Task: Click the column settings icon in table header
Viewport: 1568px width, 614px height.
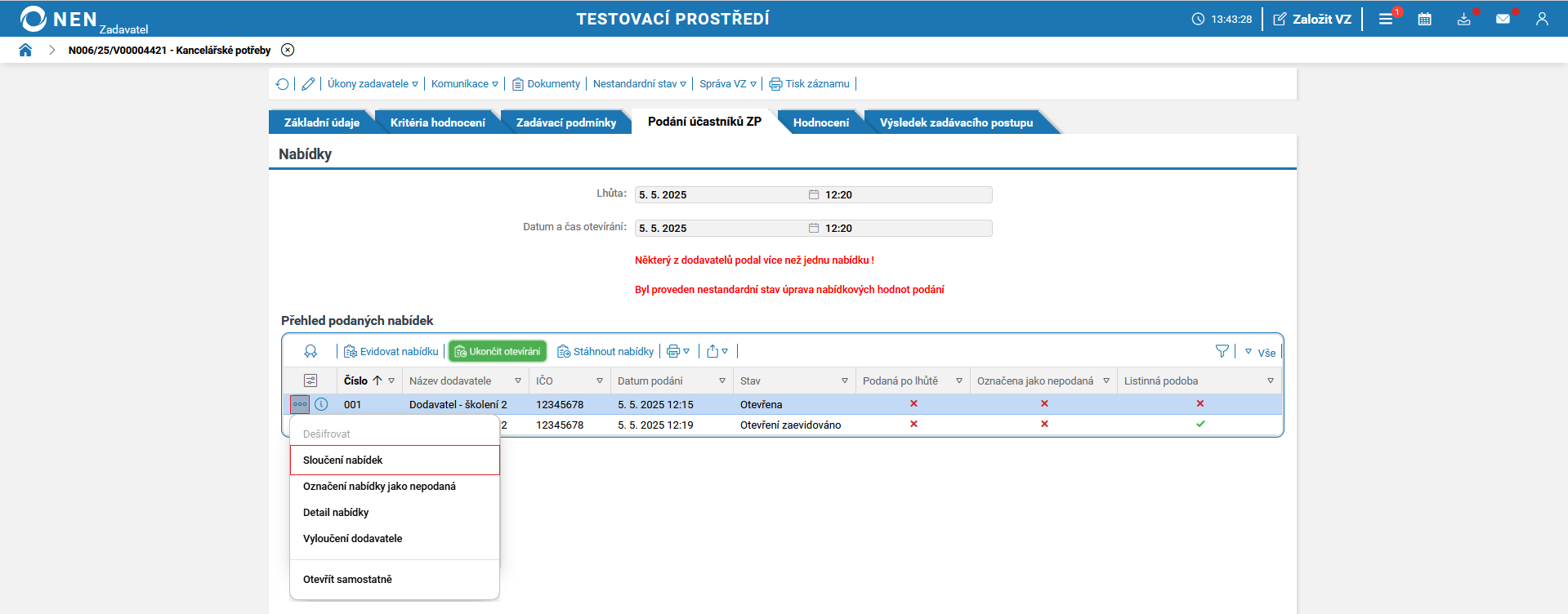Action: point(310,380)
